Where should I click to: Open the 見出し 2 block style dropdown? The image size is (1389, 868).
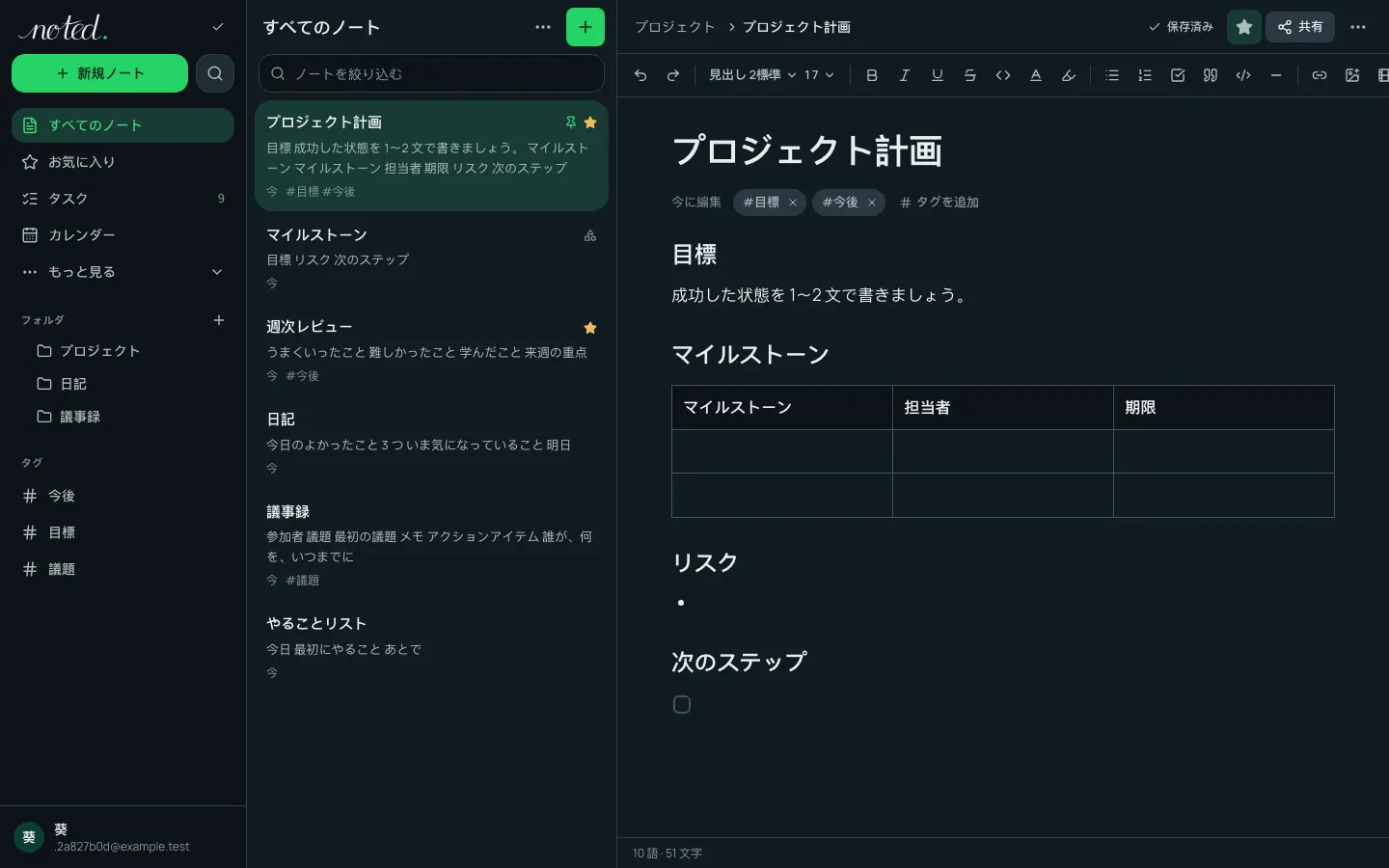click(728, 75)
